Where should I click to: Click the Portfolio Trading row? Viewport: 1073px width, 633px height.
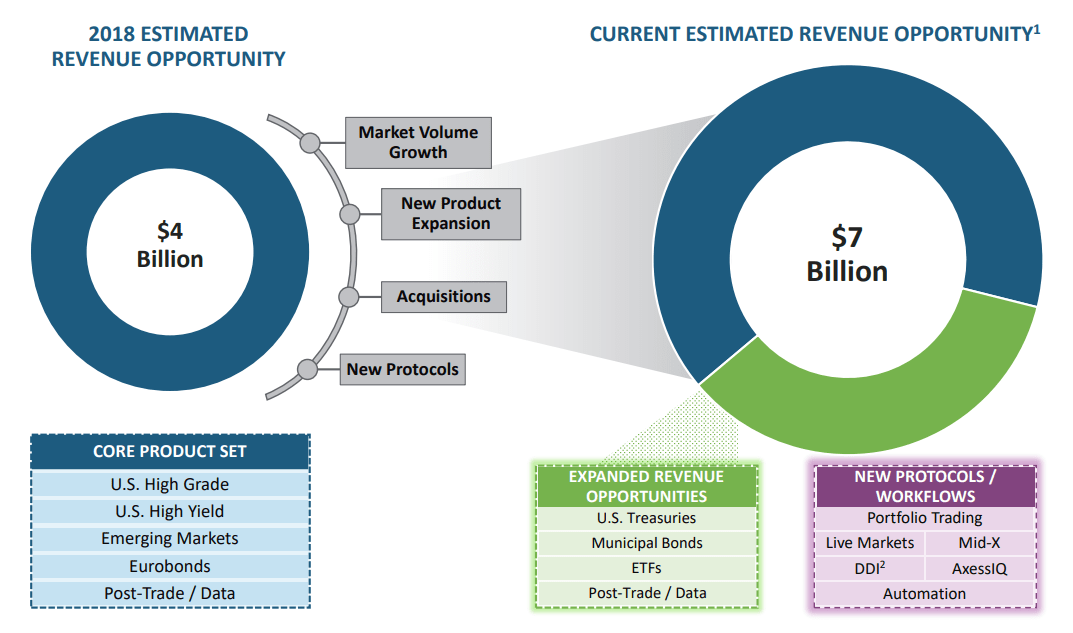tap(923, 518)
